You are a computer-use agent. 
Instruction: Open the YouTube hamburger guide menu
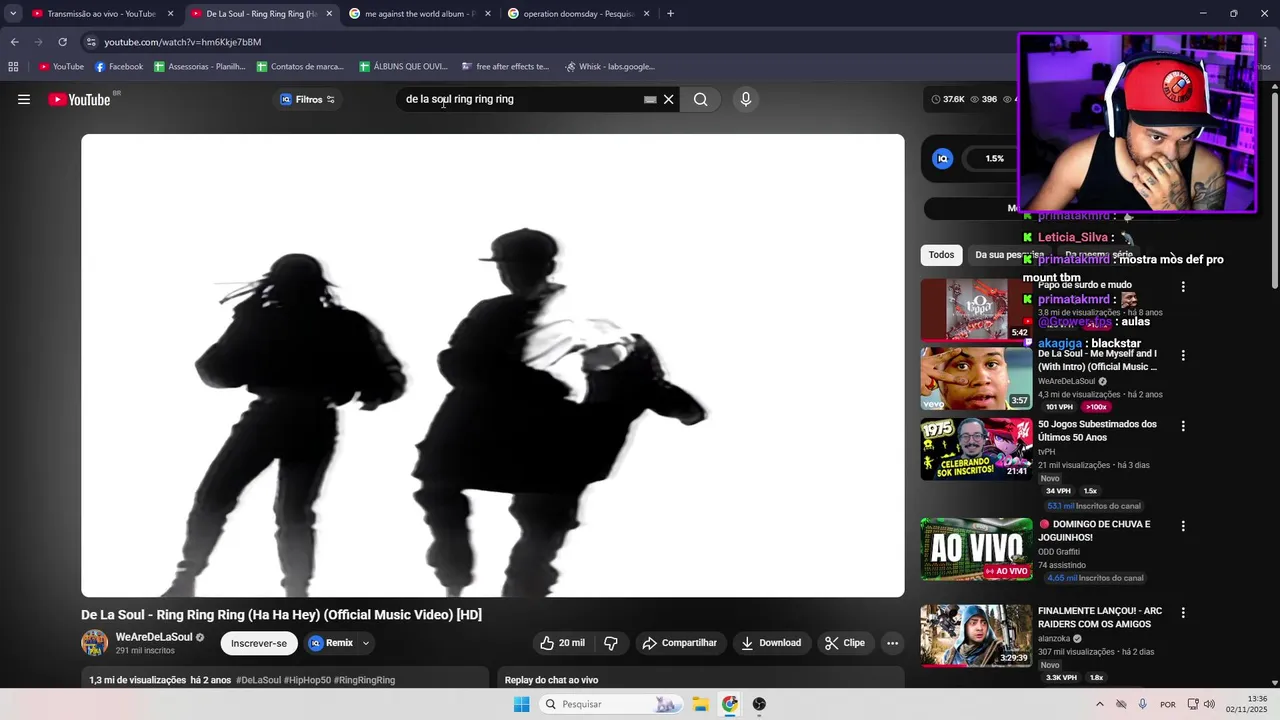(24, 99)
